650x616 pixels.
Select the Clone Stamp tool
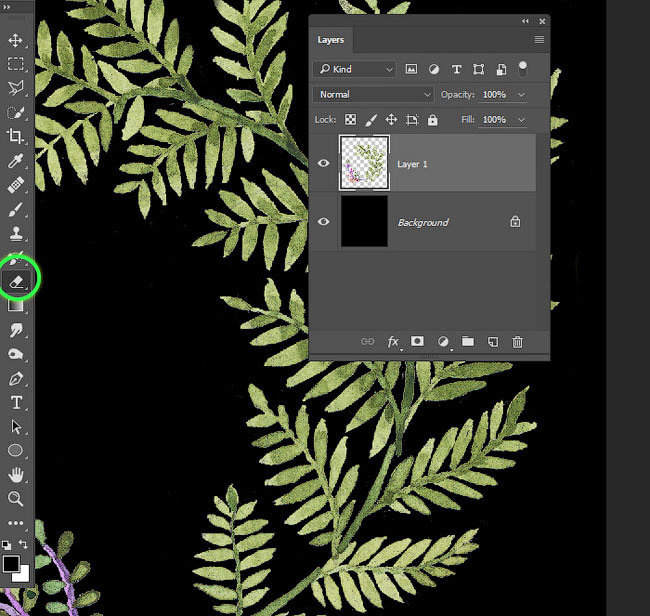[16, 233]
